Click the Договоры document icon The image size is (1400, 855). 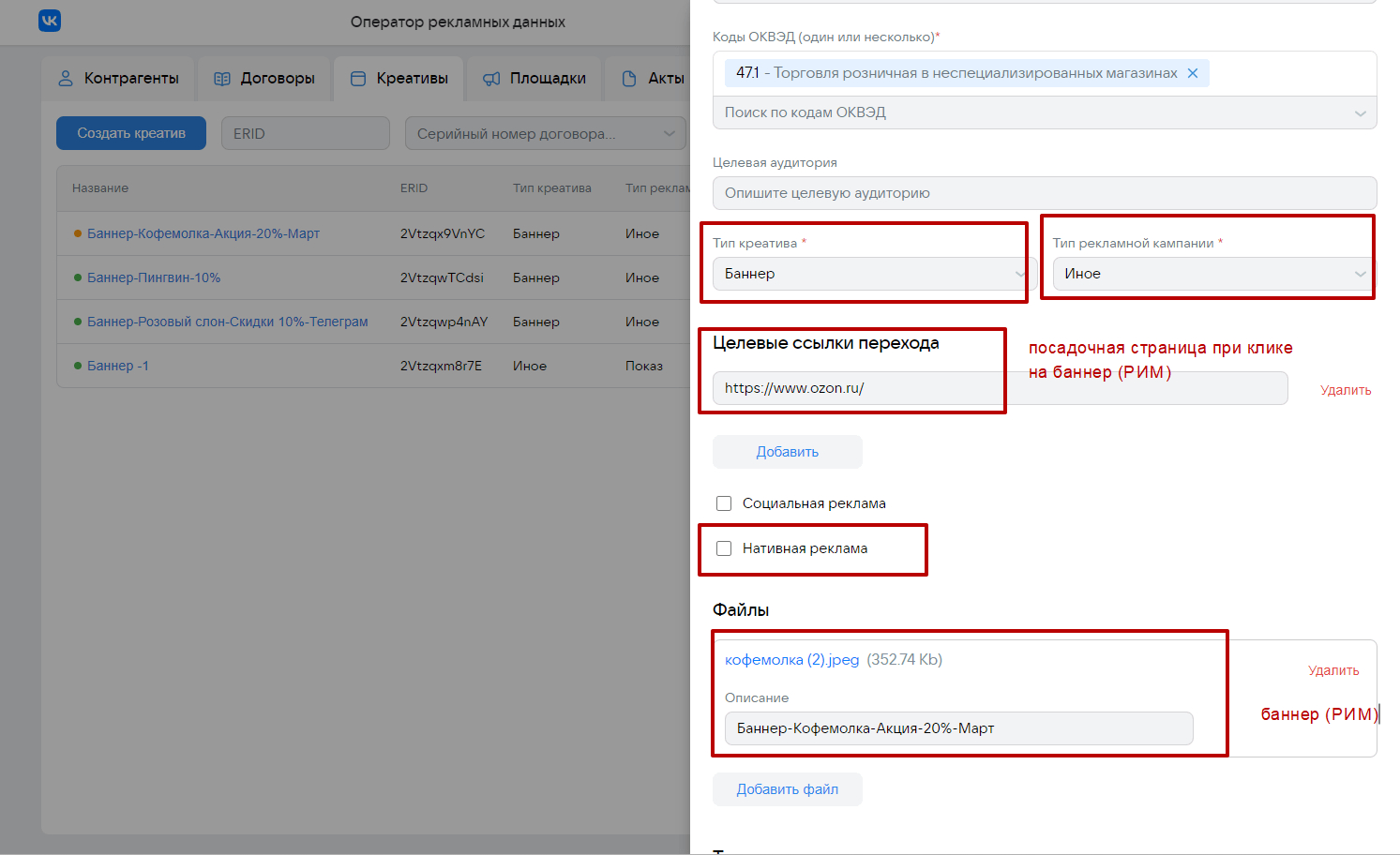(222, 79)
